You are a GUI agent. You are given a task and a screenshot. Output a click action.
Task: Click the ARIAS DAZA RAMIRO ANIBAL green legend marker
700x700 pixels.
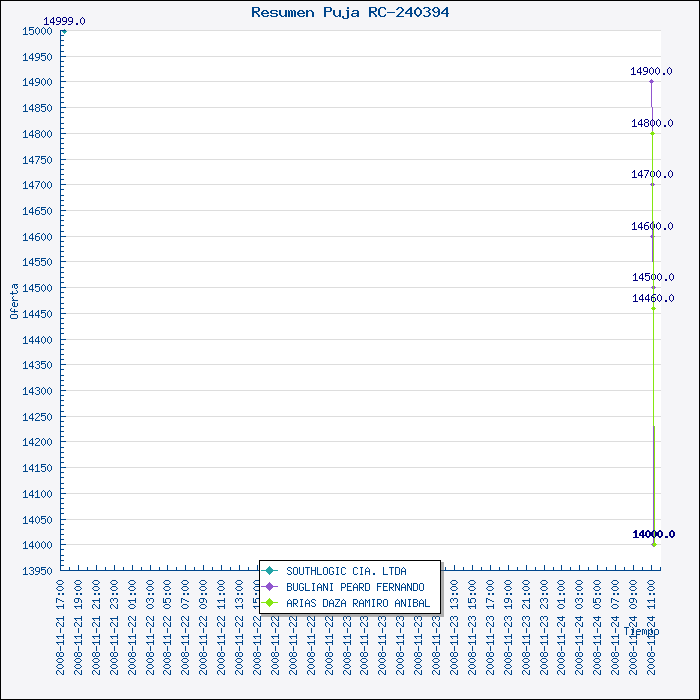270,603
